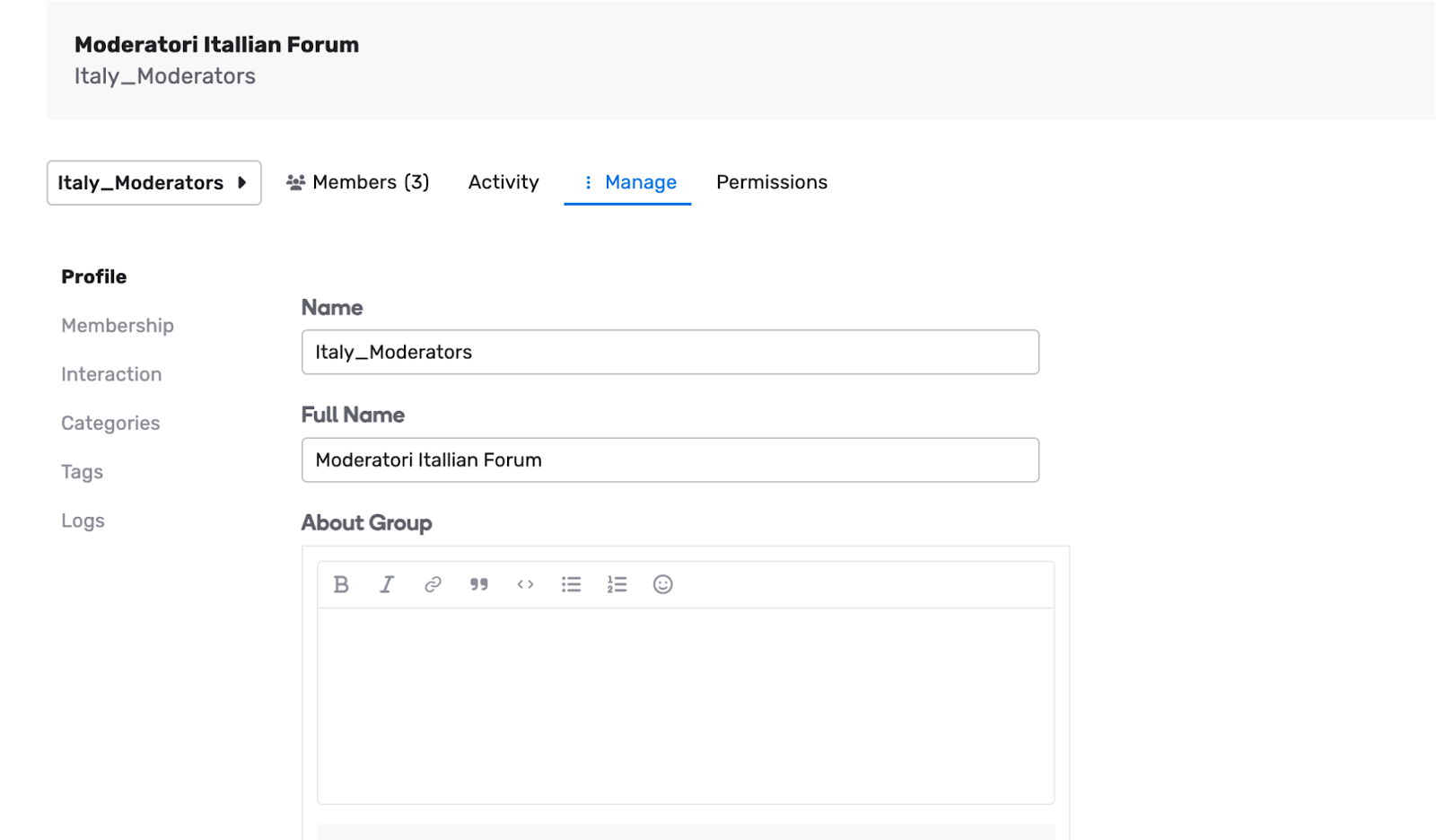The height and width of the screenshot is (840, 1436).
Task: View the group Logs section
Action: [x=83, y=521]
